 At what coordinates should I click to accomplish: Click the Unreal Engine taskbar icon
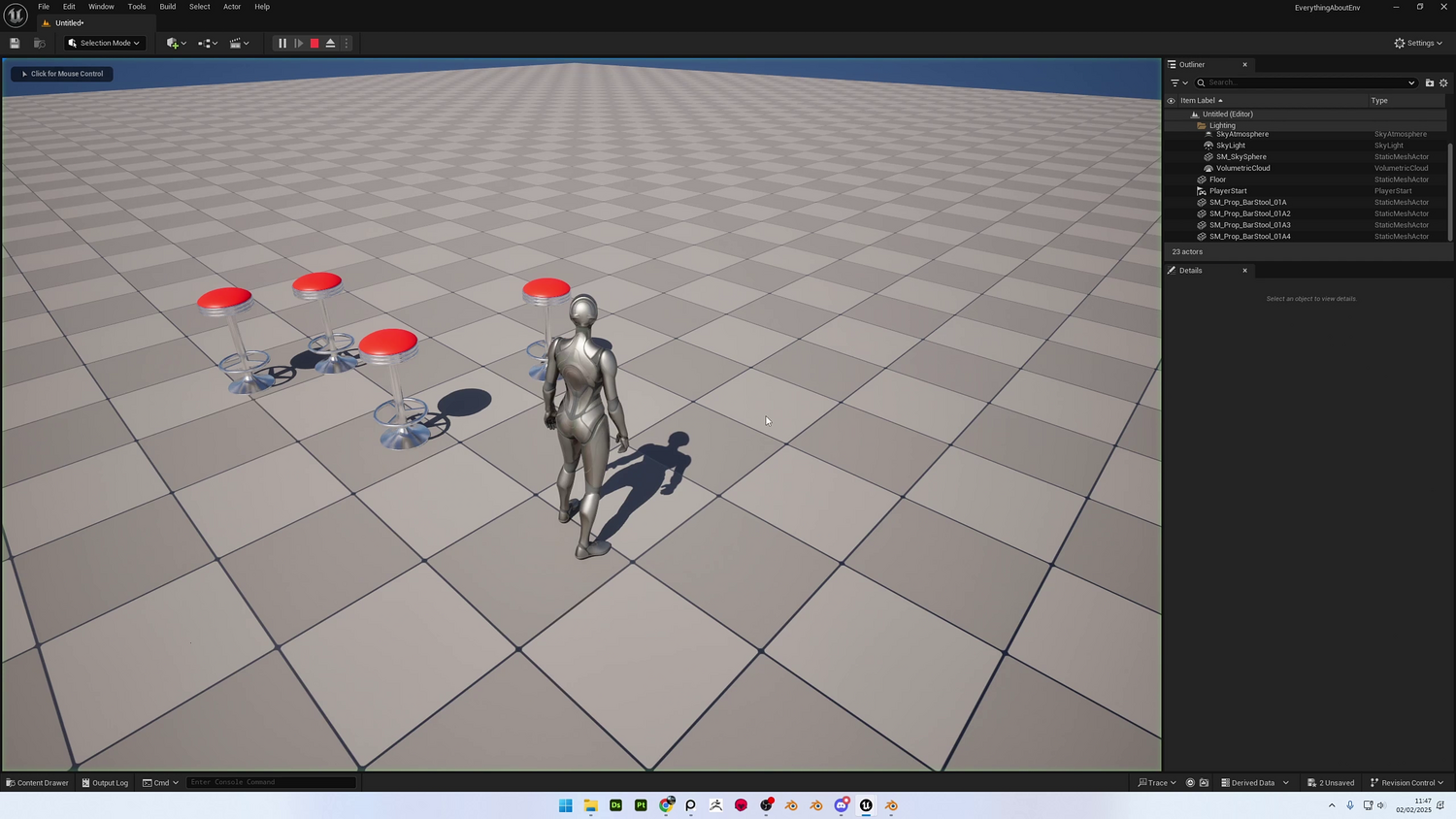point(866,805)
